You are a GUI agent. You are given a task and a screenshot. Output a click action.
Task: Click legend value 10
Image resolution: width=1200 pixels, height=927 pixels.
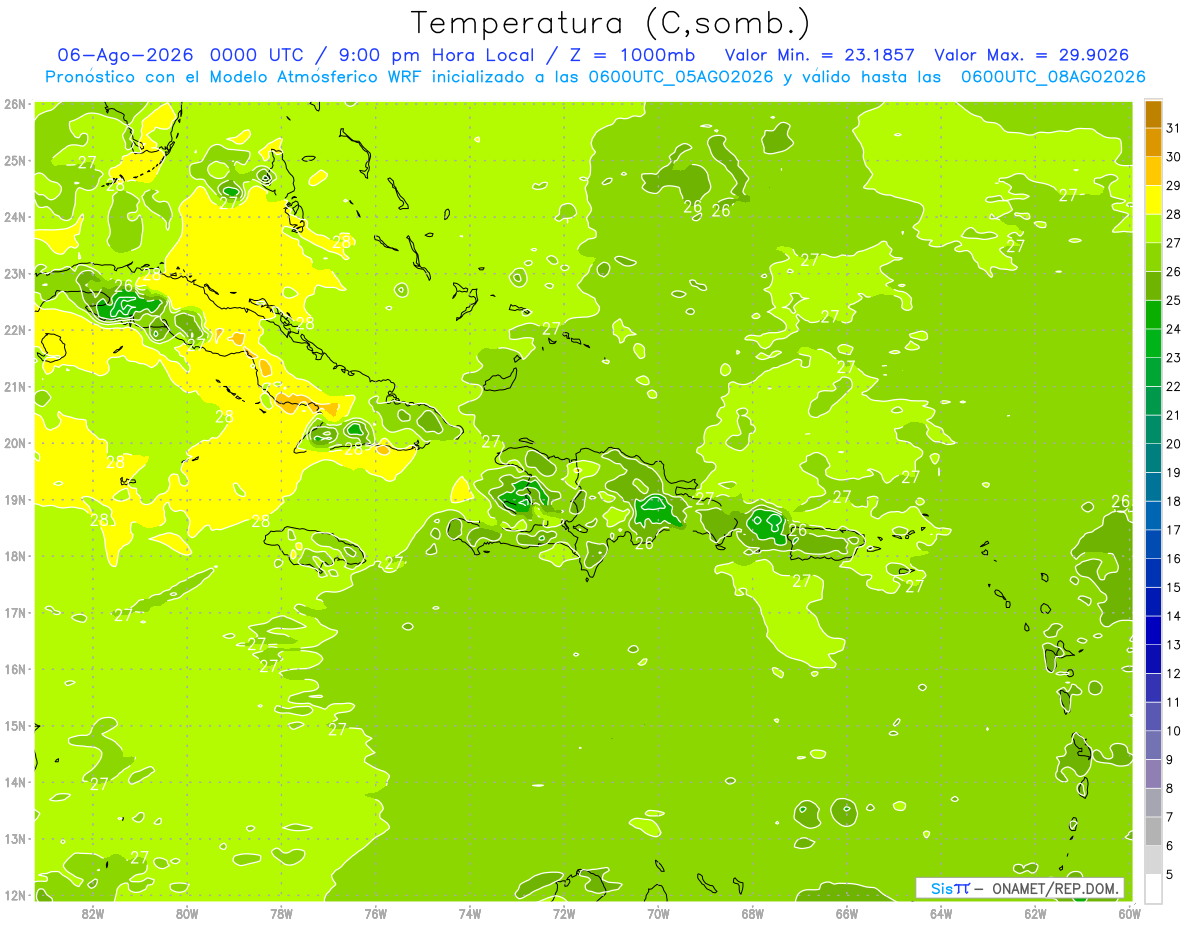point(1174,731)
